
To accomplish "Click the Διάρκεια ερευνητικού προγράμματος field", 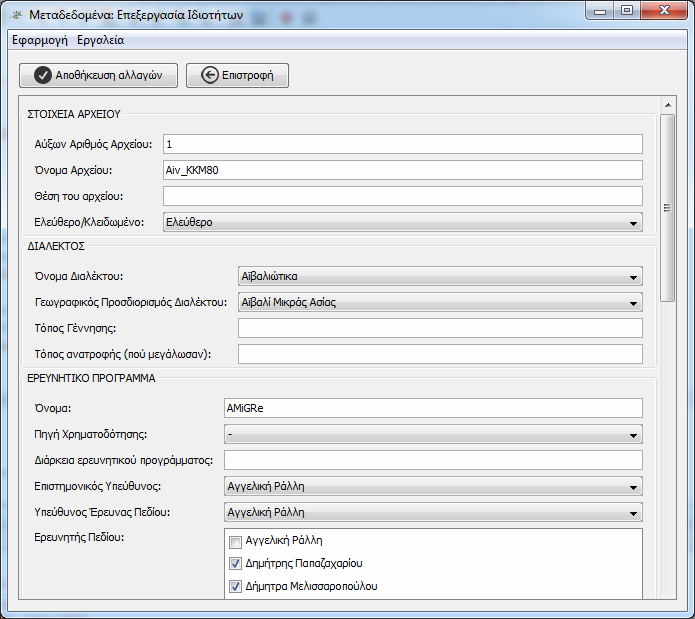I will click(x=433, y=460).
